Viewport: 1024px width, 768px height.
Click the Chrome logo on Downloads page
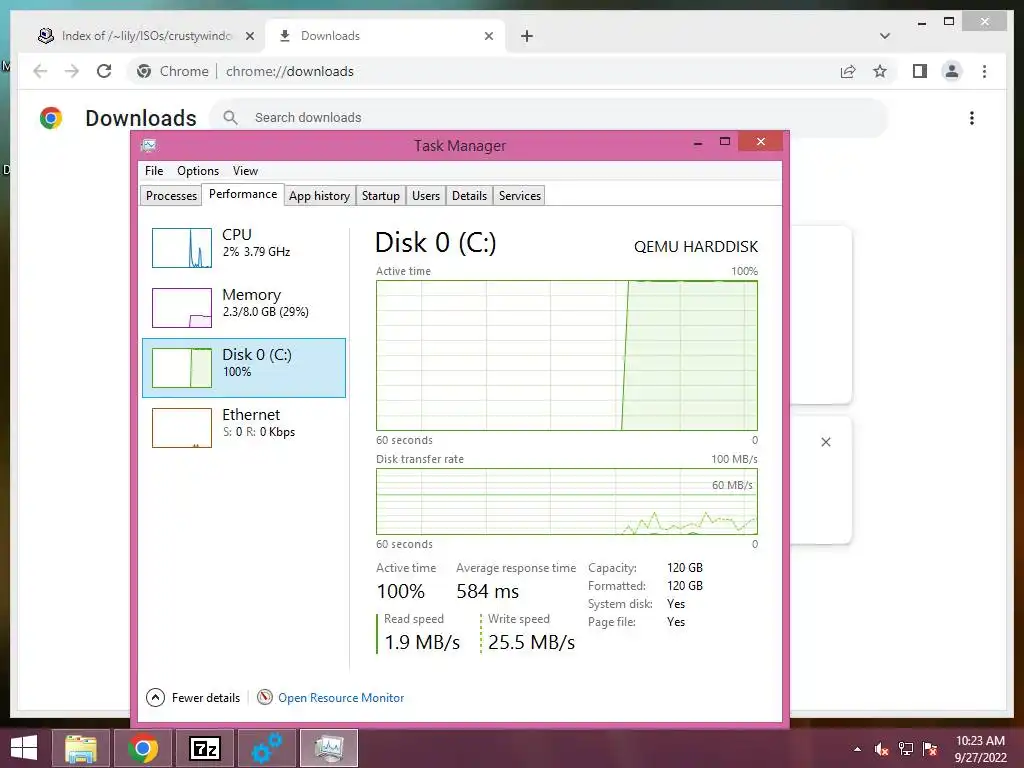pyautogui.click(x=51, y=118)
